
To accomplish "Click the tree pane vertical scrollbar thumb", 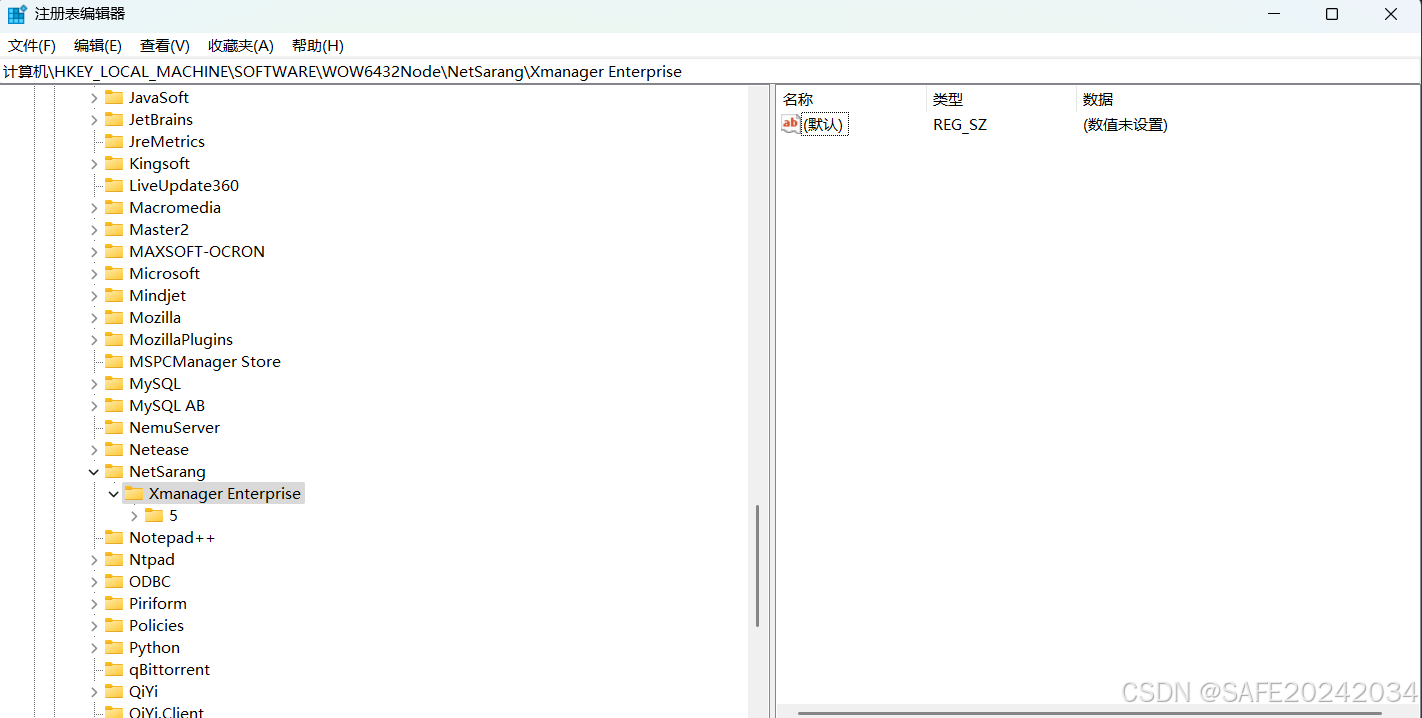I will (x=757, y=566).
